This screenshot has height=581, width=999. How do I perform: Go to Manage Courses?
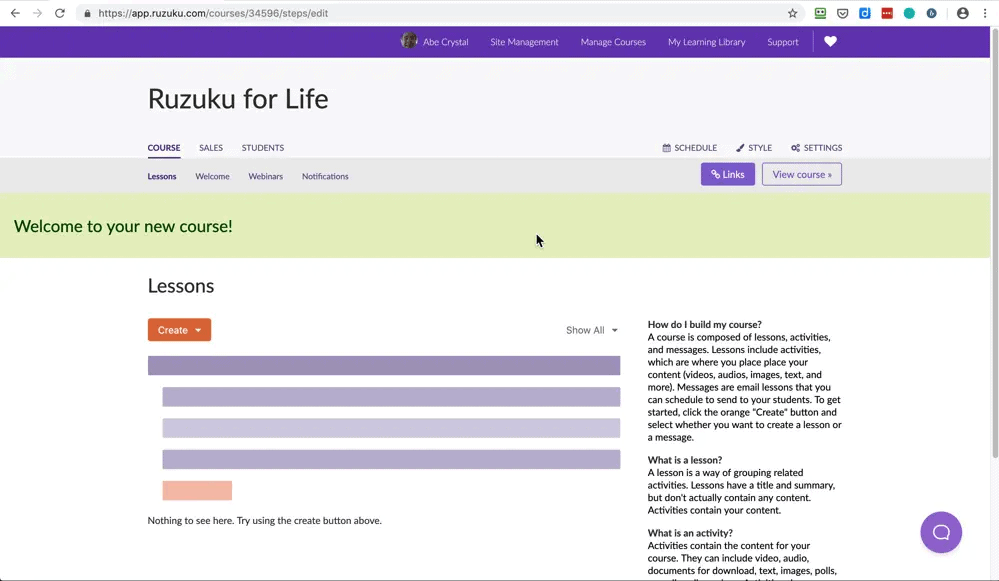pos(613,42)
